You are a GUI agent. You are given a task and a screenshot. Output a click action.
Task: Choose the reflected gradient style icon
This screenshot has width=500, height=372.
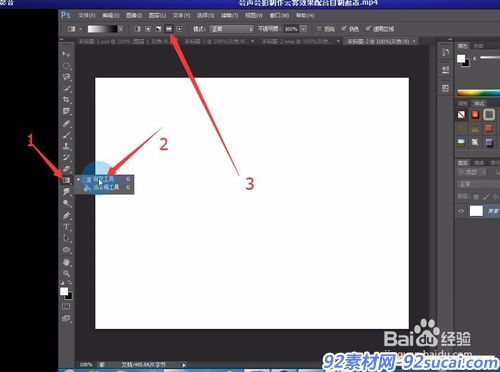pos(169,29)
